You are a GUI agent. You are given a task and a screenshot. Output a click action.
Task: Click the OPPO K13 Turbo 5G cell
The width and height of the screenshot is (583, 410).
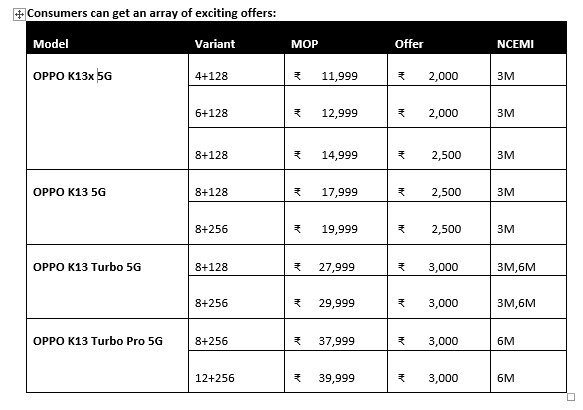tap(107, 281)
